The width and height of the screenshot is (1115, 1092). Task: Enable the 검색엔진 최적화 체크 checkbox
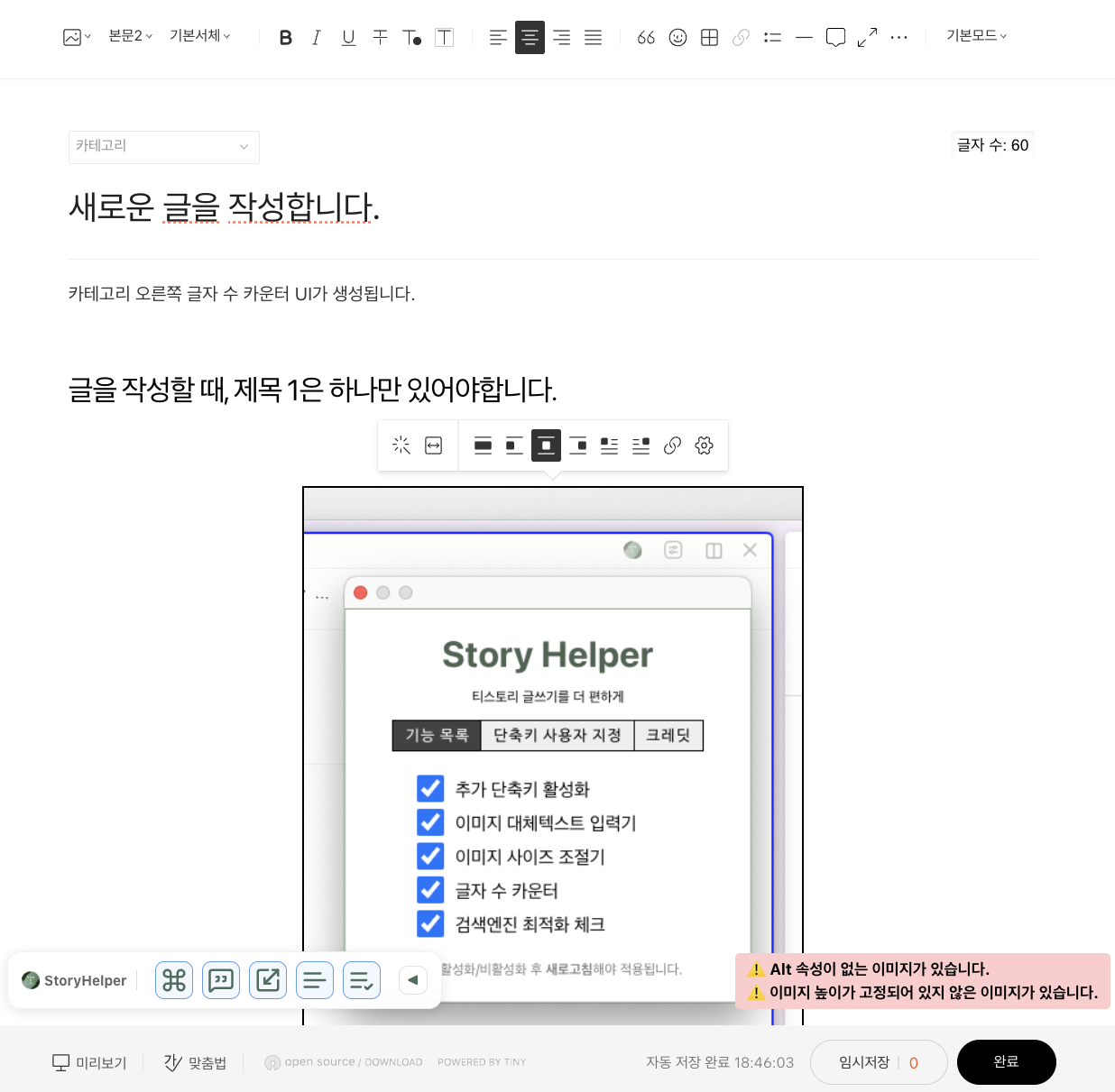point(430,923)
